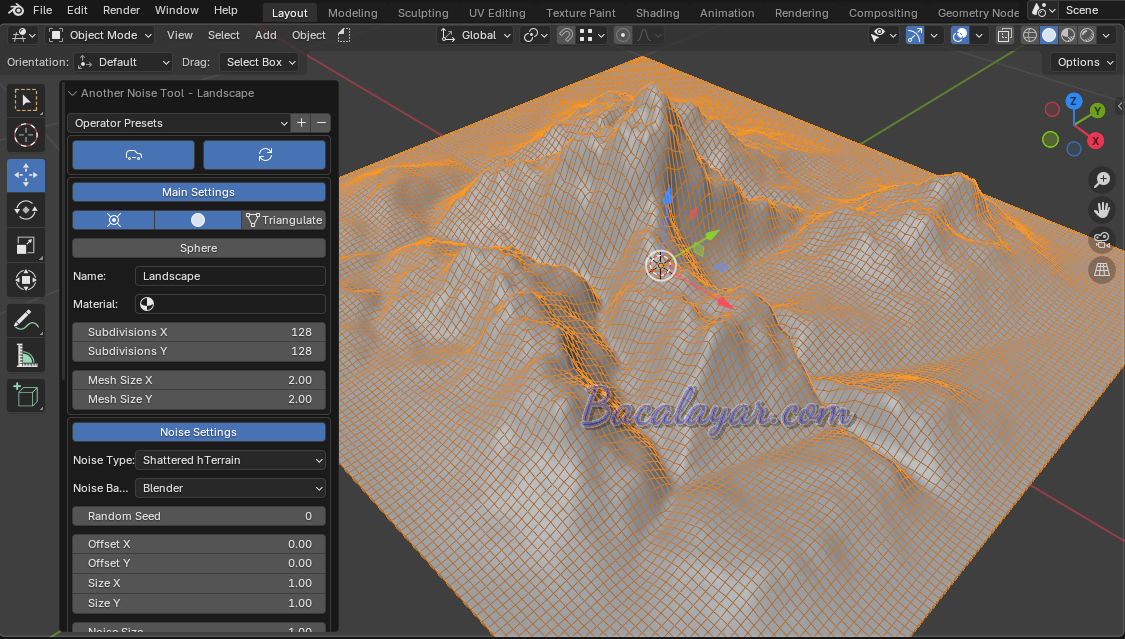Select the Rotate tool
The height and width of the screenshot is (639, 1125).
click(26, 210)
